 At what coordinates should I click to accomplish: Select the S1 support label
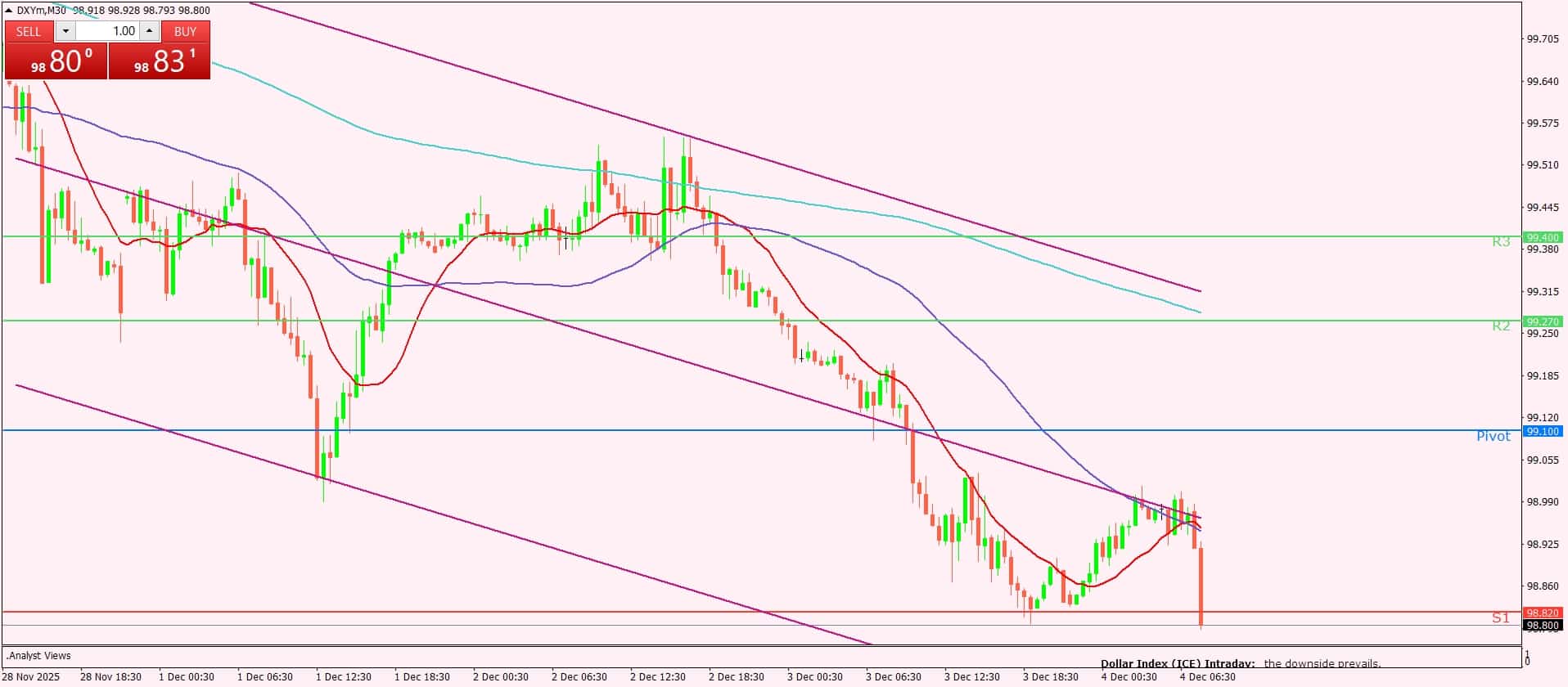1500,618
